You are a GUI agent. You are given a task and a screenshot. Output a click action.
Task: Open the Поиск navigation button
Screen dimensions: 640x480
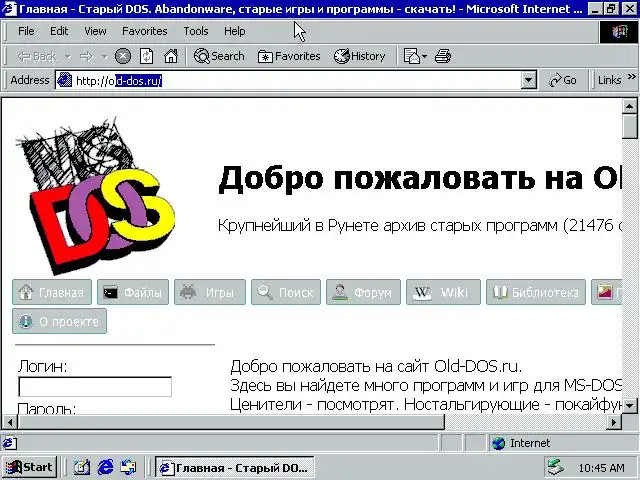pyautogui.click(x=286, y=292)
